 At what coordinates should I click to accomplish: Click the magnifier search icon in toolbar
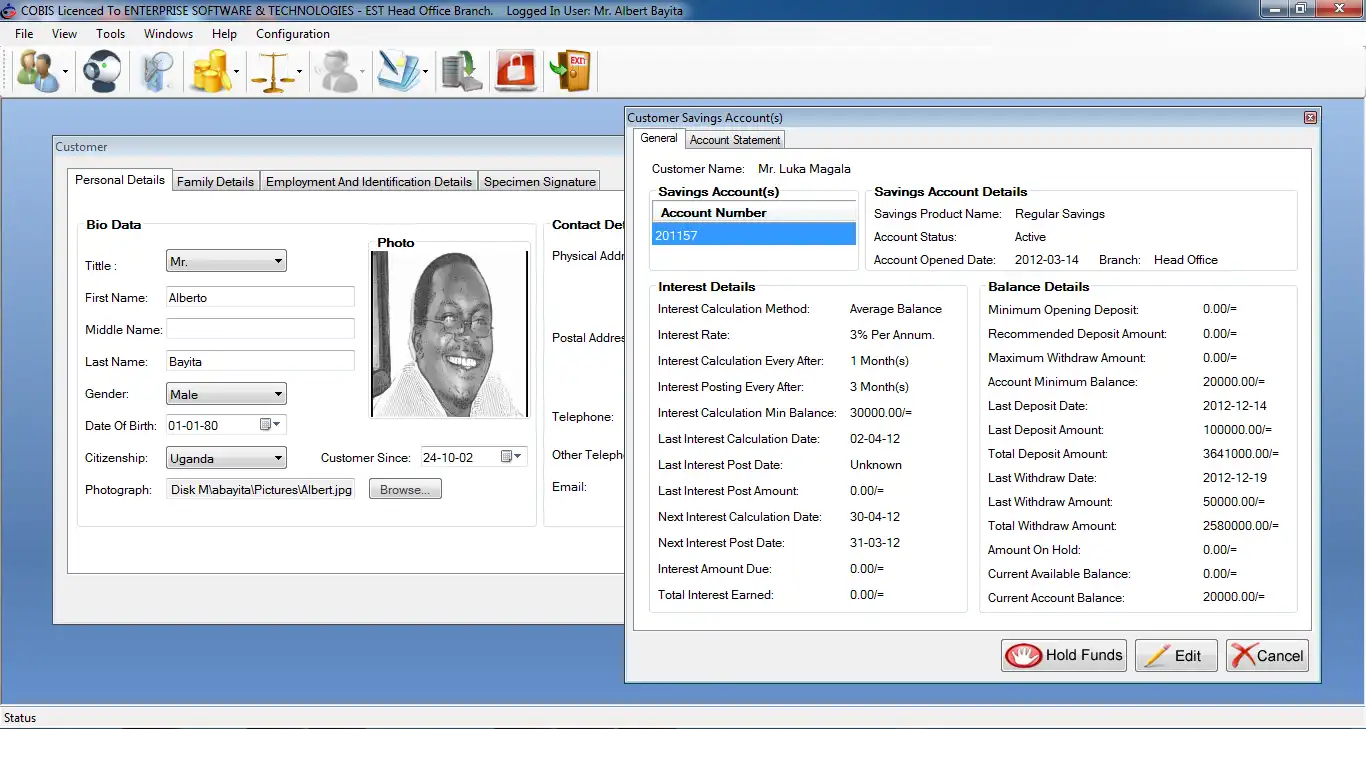[157, 72]
